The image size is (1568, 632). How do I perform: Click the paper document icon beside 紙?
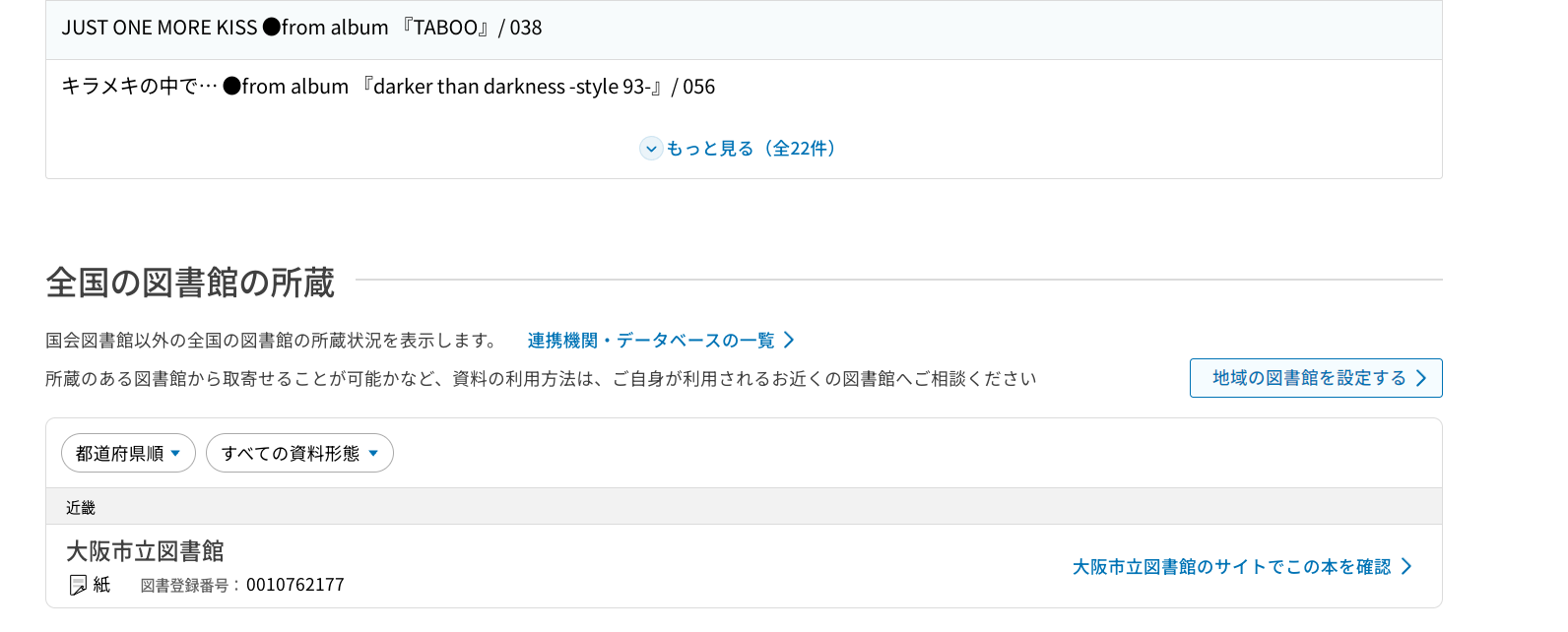coord(78,586)
